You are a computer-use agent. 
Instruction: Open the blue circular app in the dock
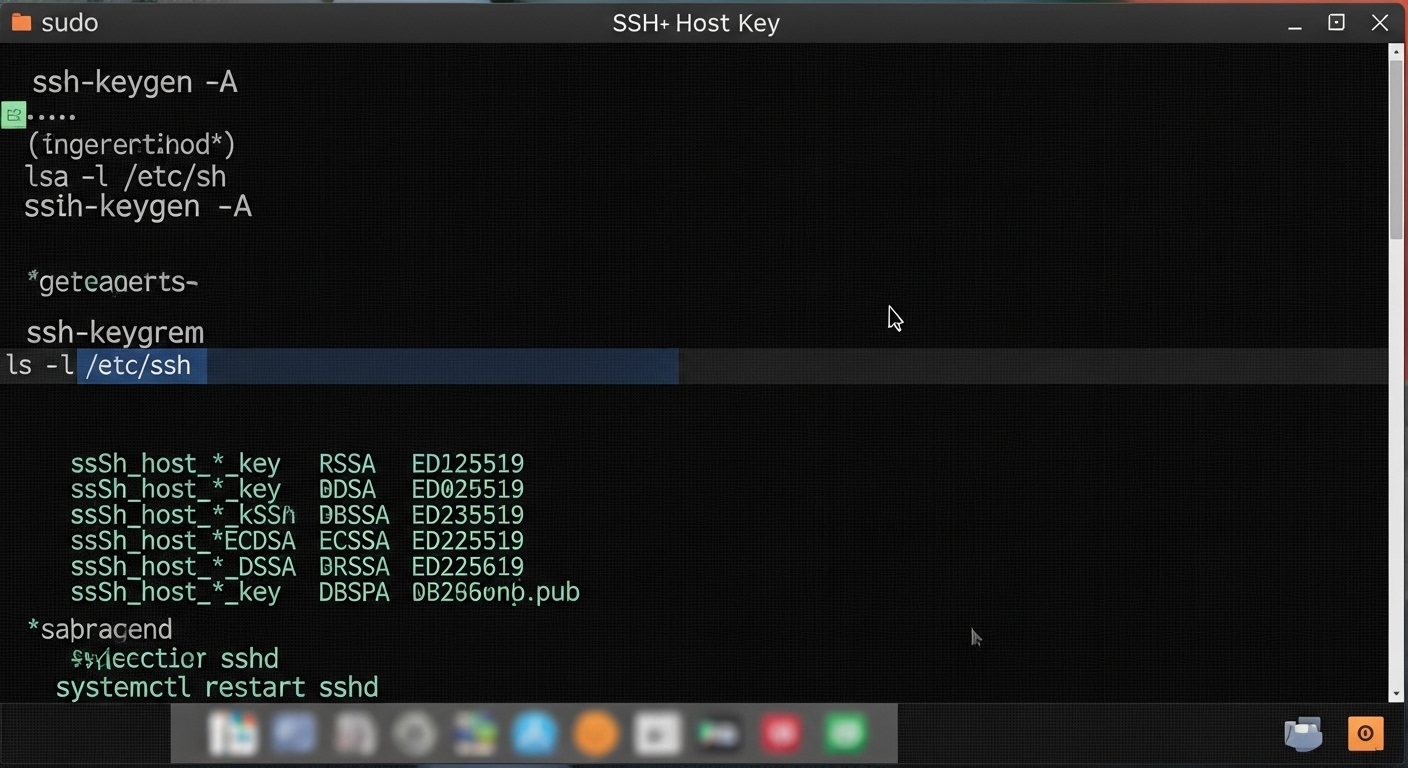coord(534,735)
